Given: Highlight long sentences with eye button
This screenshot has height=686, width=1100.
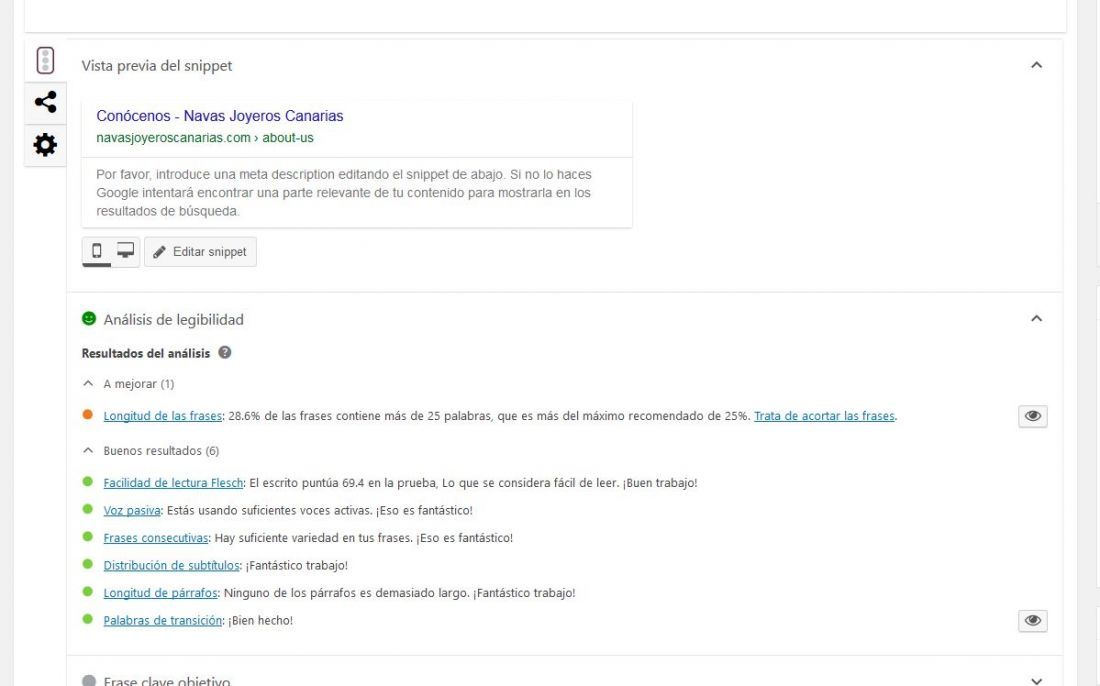Looking at the screenshot, I should coord(1033,416).
